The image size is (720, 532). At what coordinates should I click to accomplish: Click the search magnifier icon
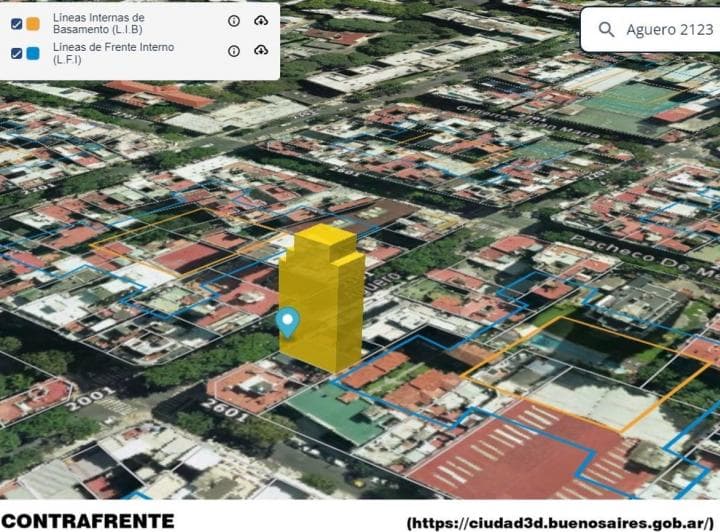tap(606, 29)
